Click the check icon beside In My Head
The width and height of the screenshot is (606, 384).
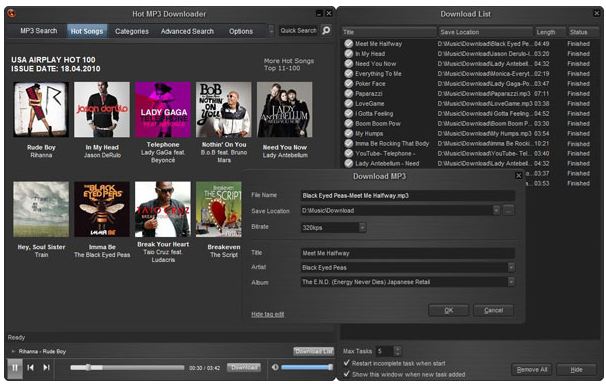coord(349,54)
